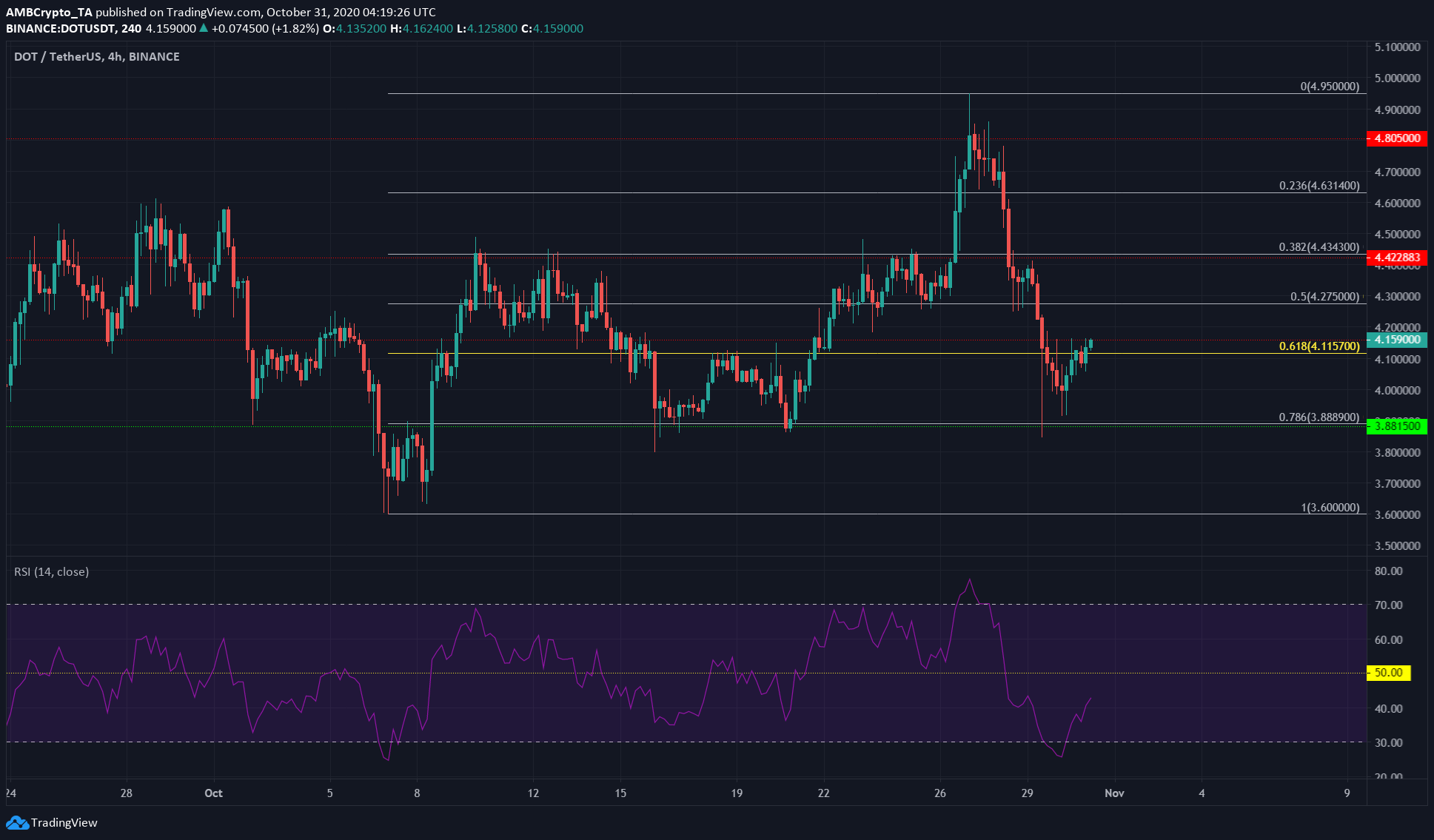Screen dimensions: 1434x840
Task: Click the 4.700000 price axis value
Action: coord(1397,172)
